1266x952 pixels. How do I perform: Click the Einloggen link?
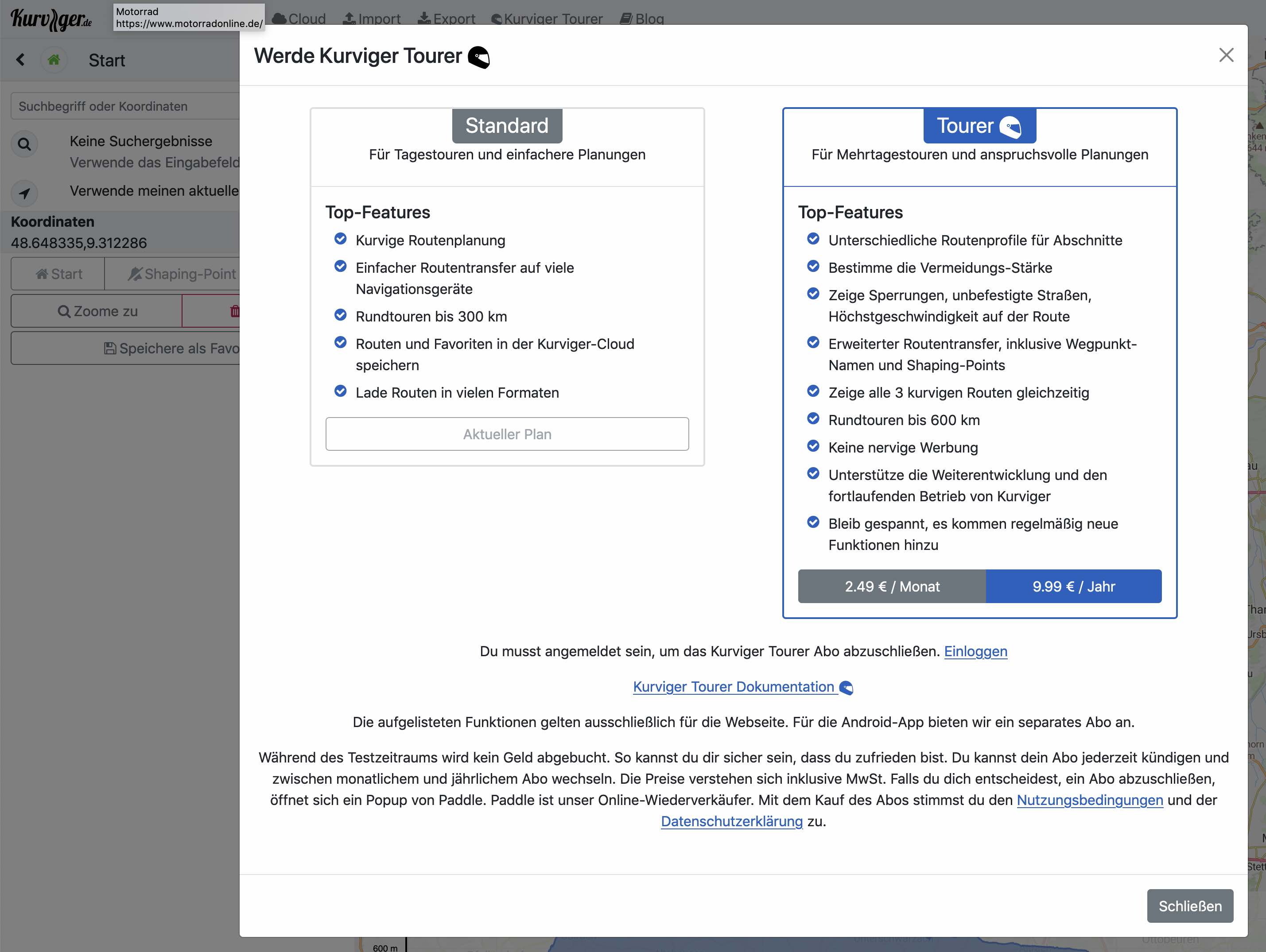975,651
